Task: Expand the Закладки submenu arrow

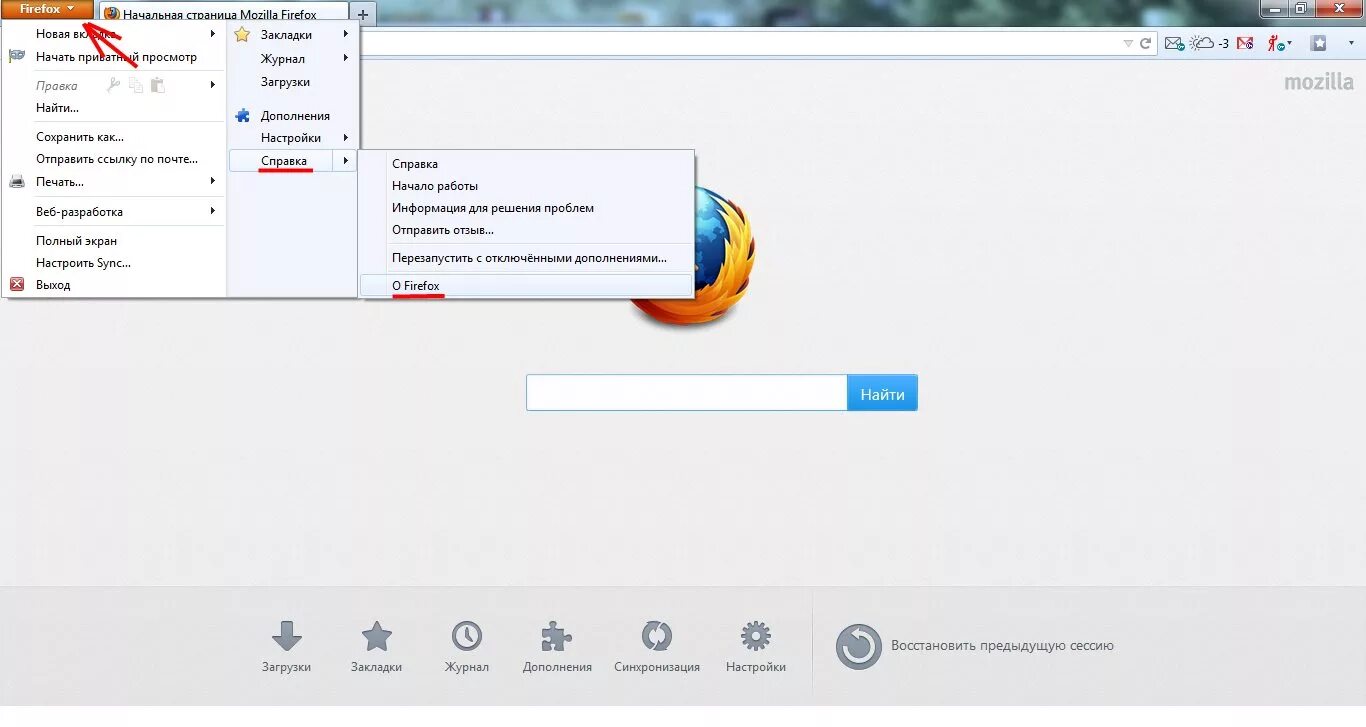Action: 346,35
